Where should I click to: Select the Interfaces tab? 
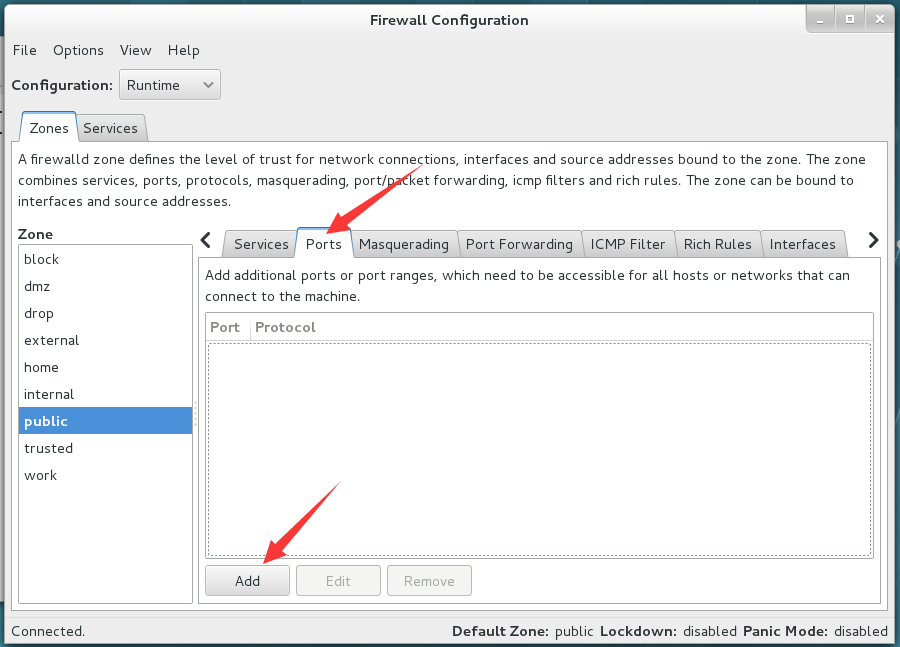point(802,244)
